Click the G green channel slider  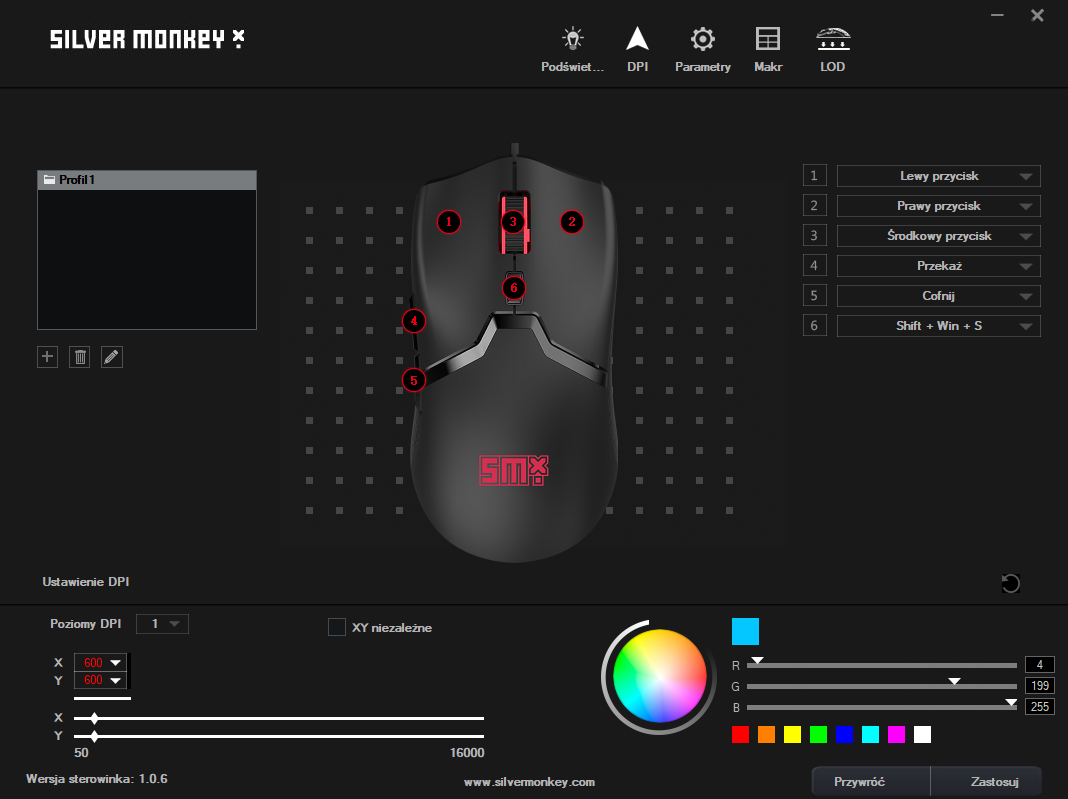coord(881,686)
